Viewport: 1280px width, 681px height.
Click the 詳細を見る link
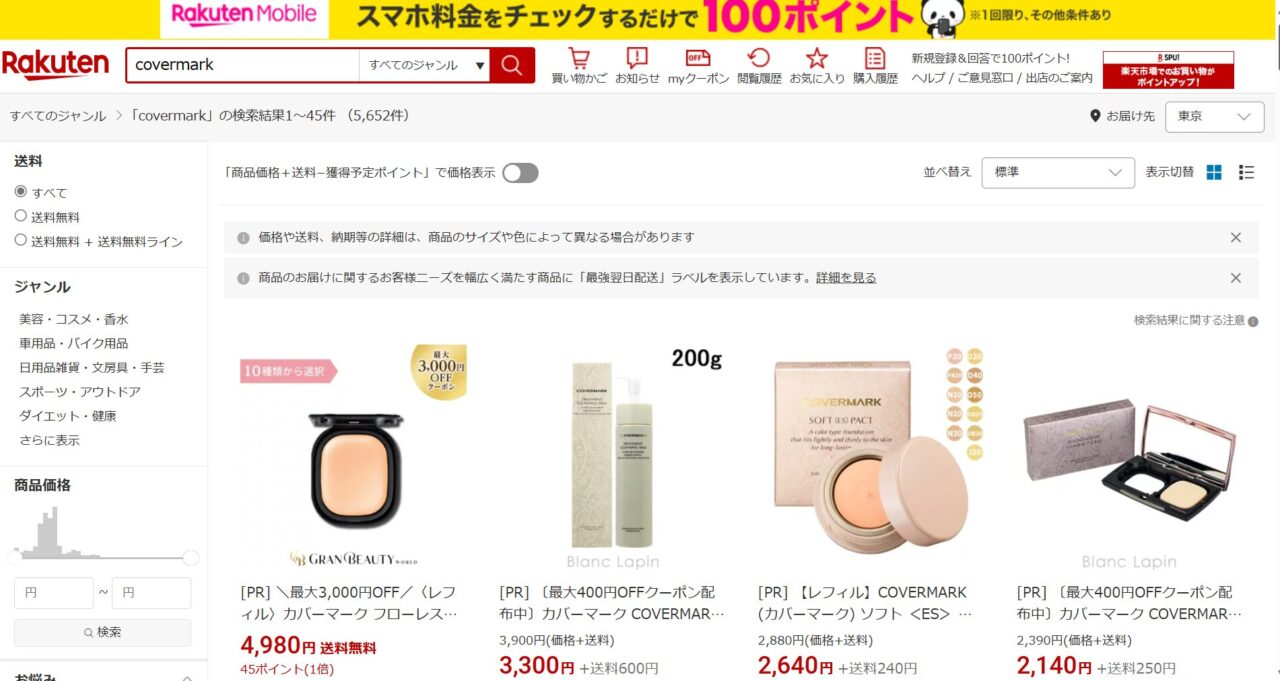click(846, 278)
